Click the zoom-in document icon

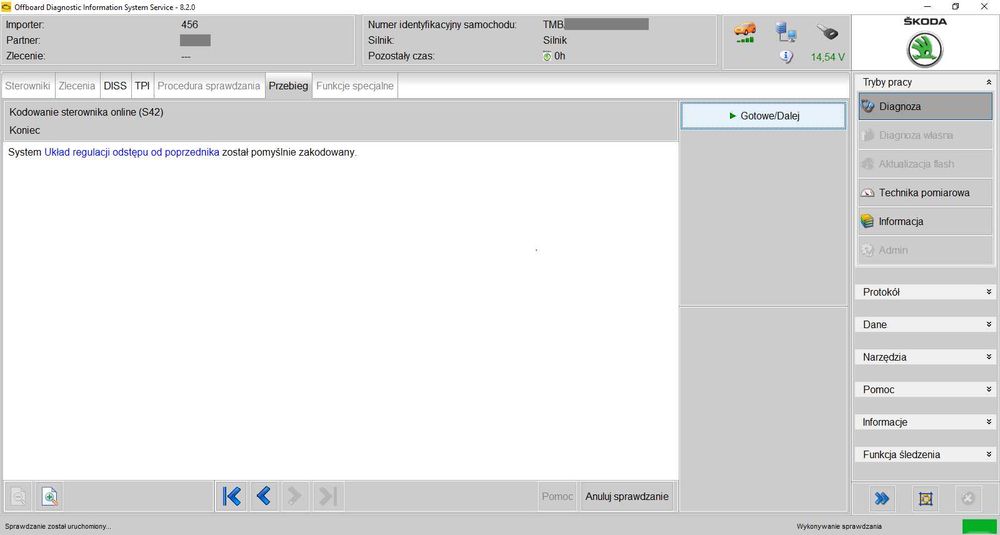pyautogui.click(x=50, y=496)
